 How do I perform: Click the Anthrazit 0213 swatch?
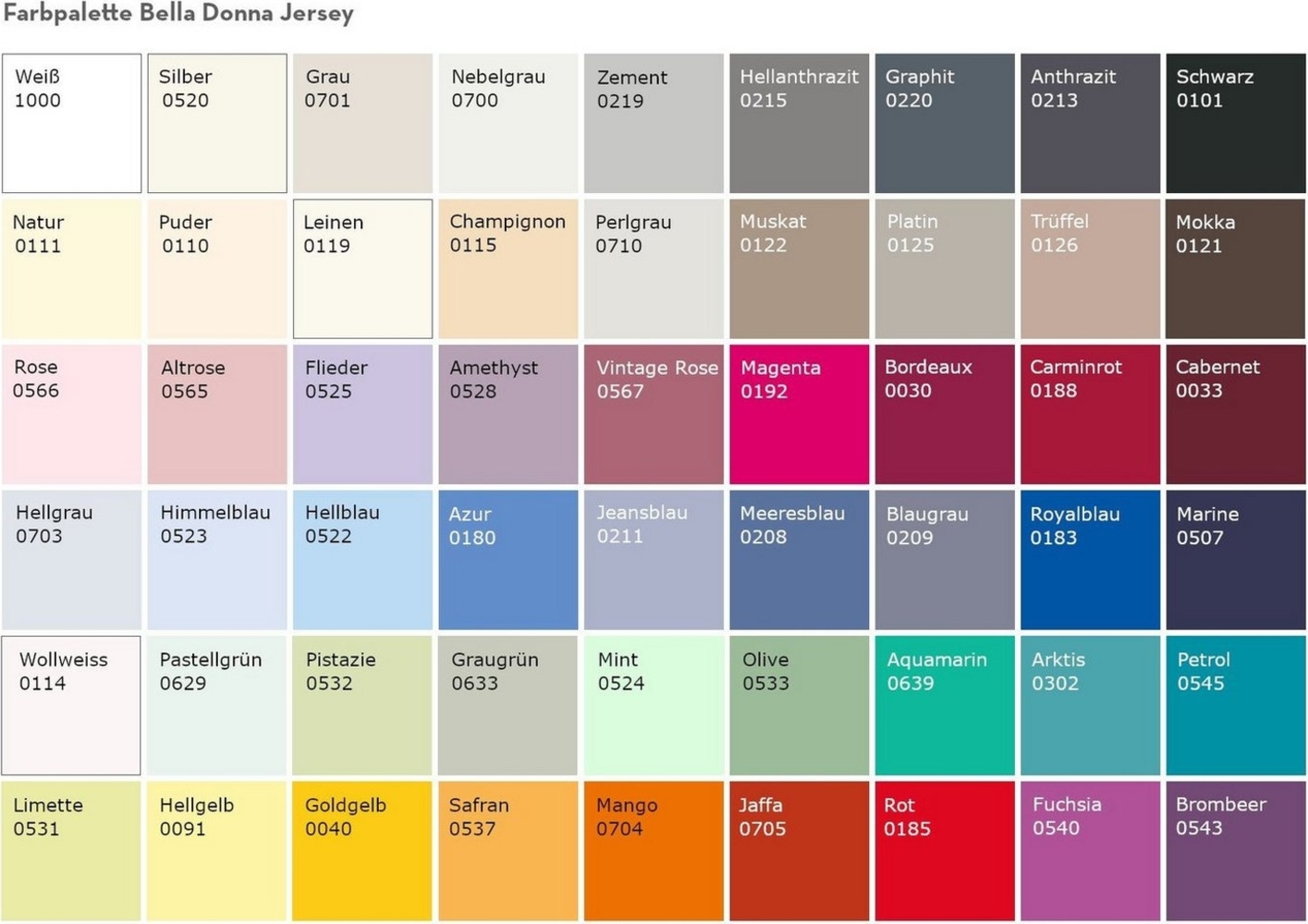(1090, 123)
